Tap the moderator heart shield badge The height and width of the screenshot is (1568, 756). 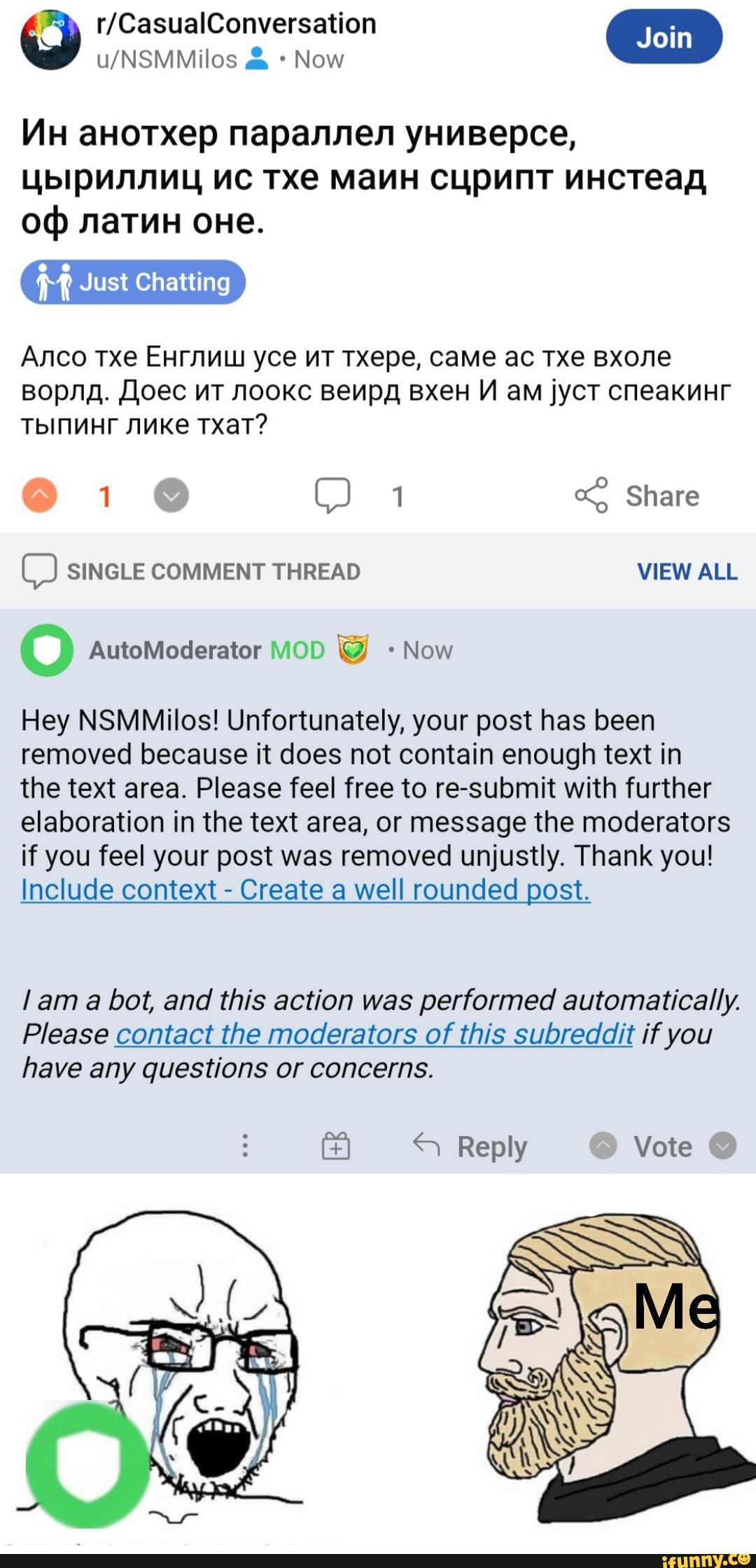coord(353,650)
